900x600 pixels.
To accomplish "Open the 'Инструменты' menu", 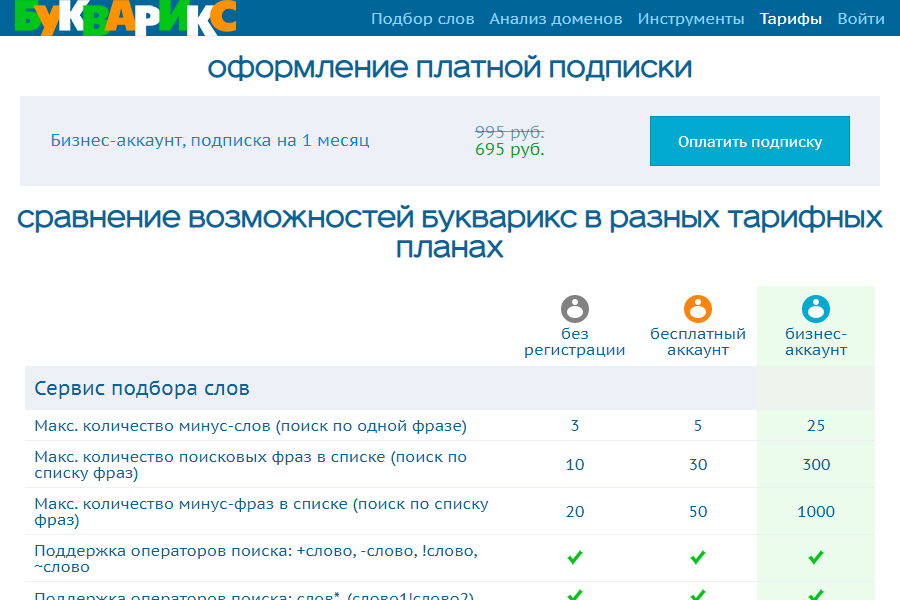I will coord(691,19).
